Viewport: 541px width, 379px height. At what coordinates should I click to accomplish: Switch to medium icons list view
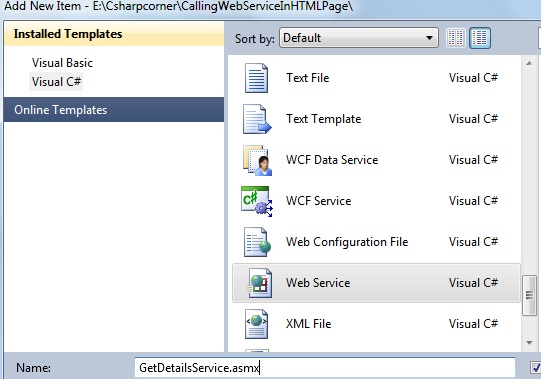pos(480,38)
